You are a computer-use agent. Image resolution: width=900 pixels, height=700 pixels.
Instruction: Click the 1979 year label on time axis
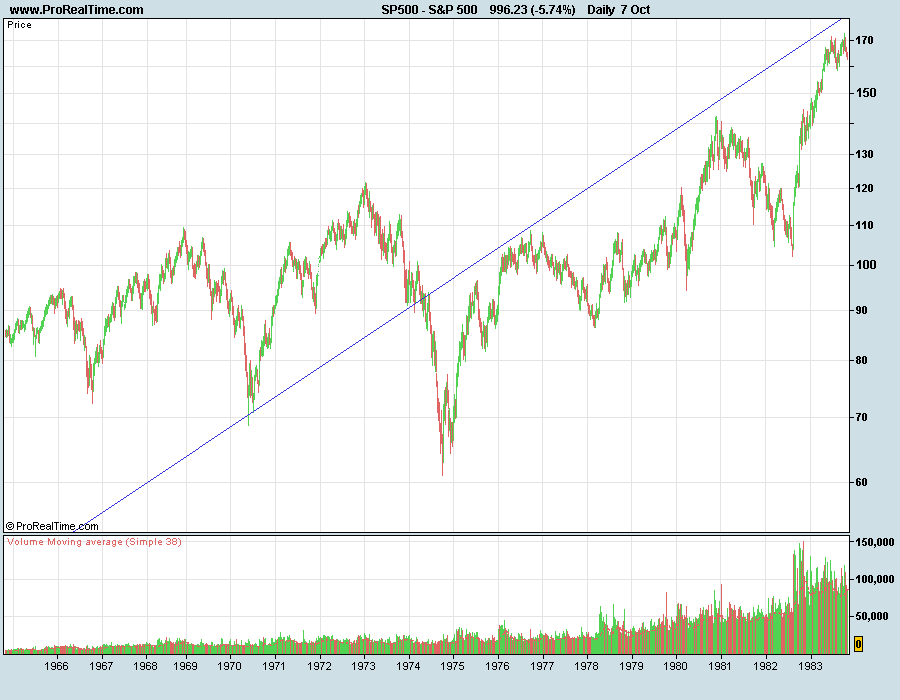pyautogui.click(x=631, y=666)
